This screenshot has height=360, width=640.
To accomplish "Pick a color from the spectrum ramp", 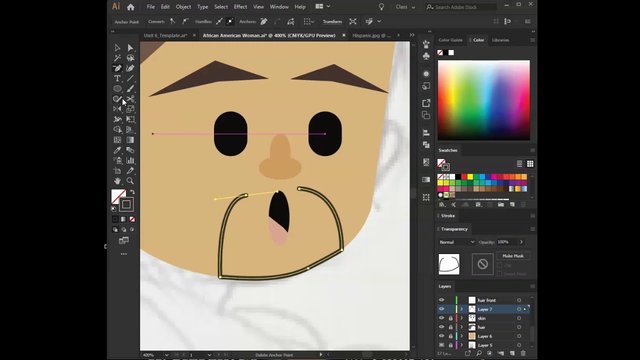I will (x=484, y=100).
